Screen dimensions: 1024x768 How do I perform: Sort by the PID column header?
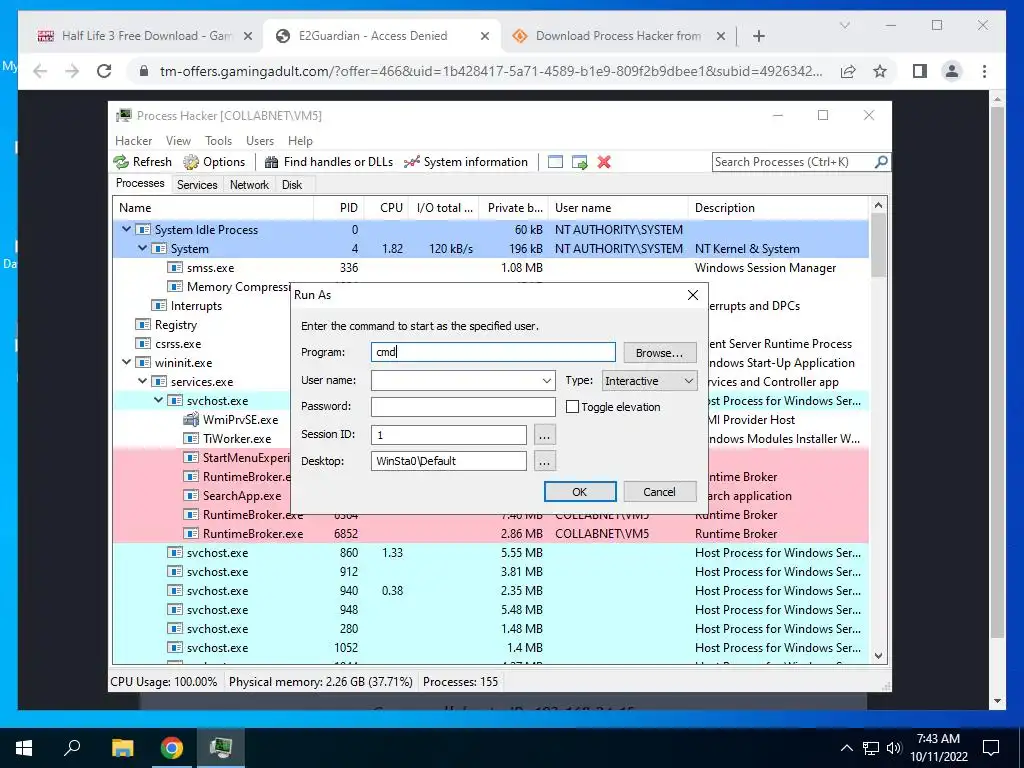[339, 208]
